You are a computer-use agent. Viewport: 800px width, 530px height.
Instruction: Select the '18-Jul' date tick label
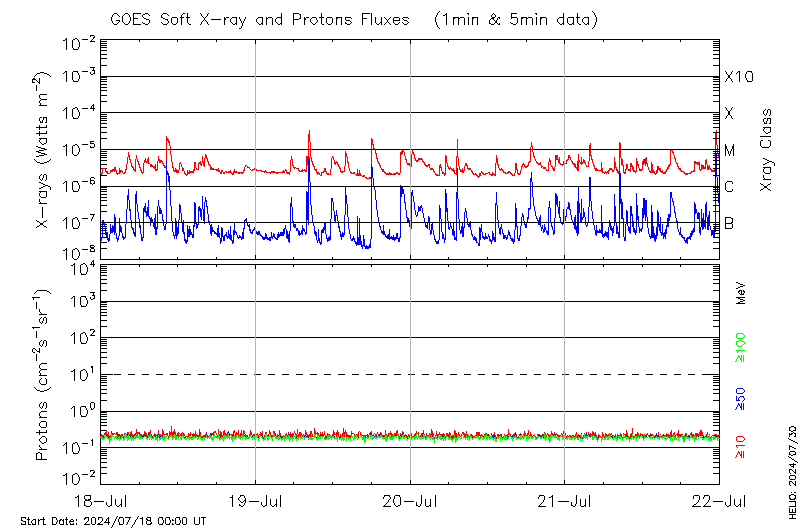(x=102, y=500)
